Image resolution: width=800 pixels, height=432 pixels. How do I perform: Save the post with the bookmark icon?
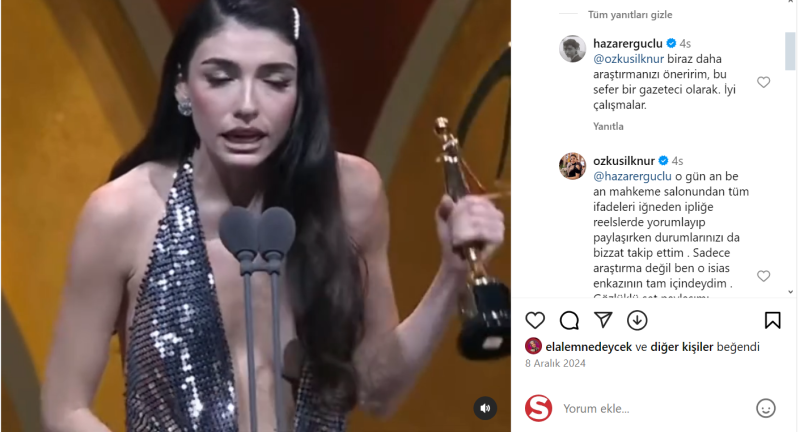tap(772, 320)
